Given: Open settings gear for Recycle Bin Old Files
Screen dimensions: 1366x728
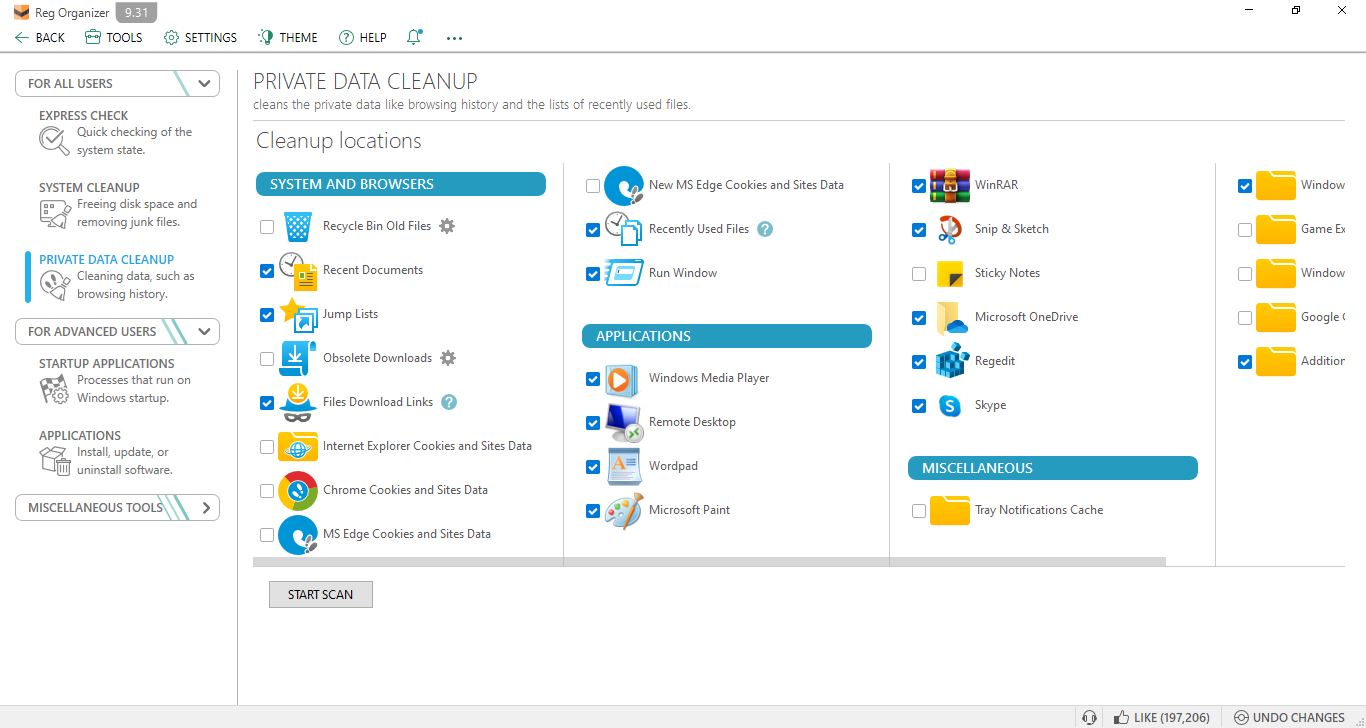Looking at the screenshot, I should pyautogui.click(x=447, y=226).
